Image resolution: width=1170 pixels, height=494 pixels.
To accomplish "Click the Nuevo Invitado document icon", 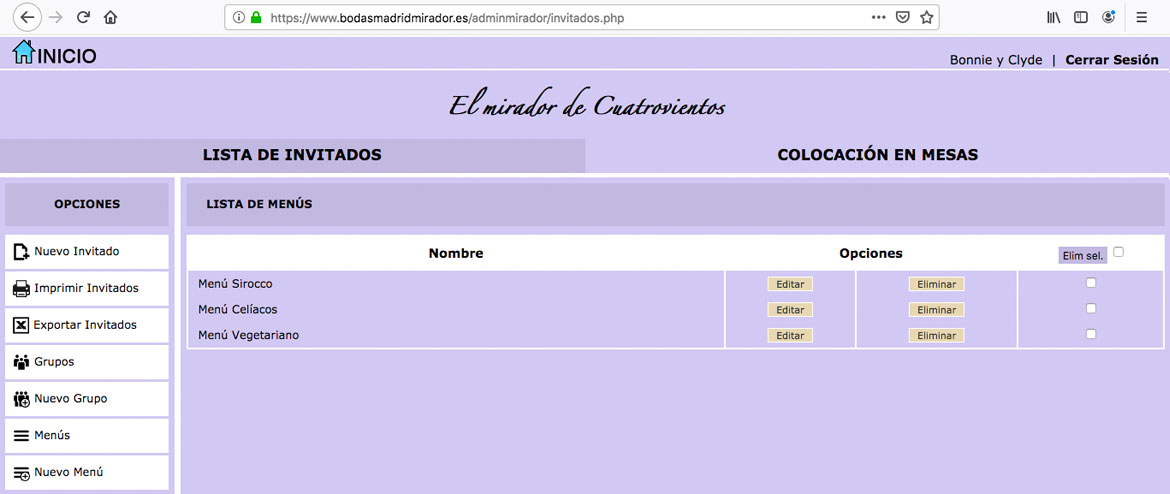I will click(x=22, y=252).
